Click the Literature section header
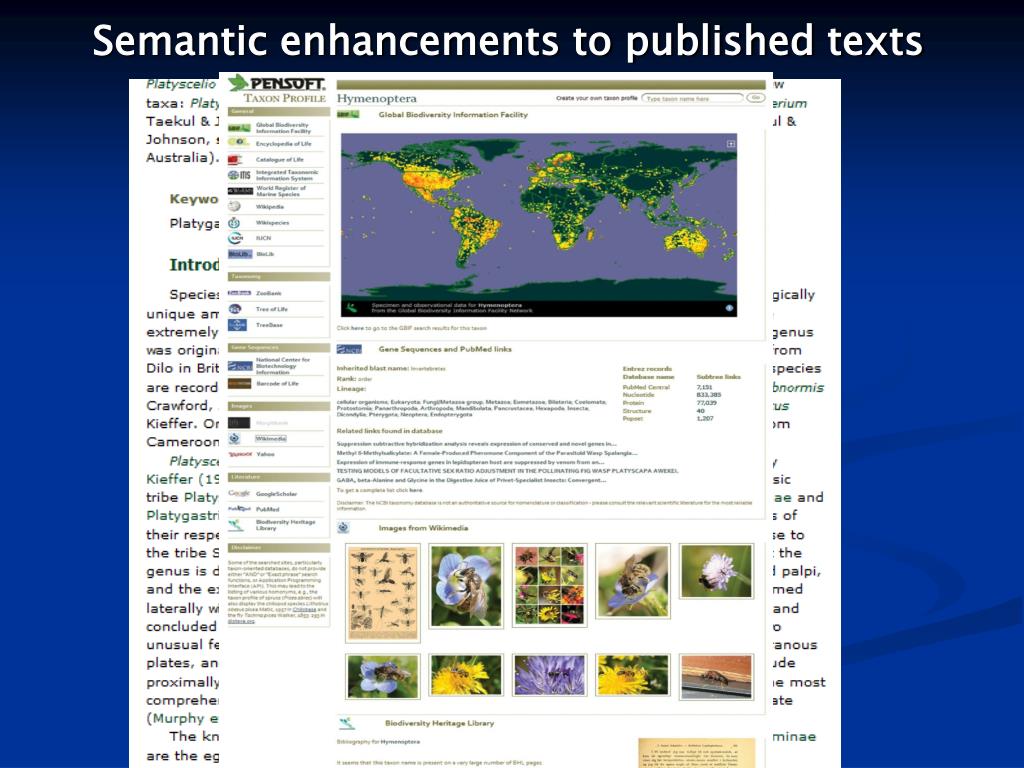Image resolution: width=1024 pixels, height=768 pixels. 279,477
